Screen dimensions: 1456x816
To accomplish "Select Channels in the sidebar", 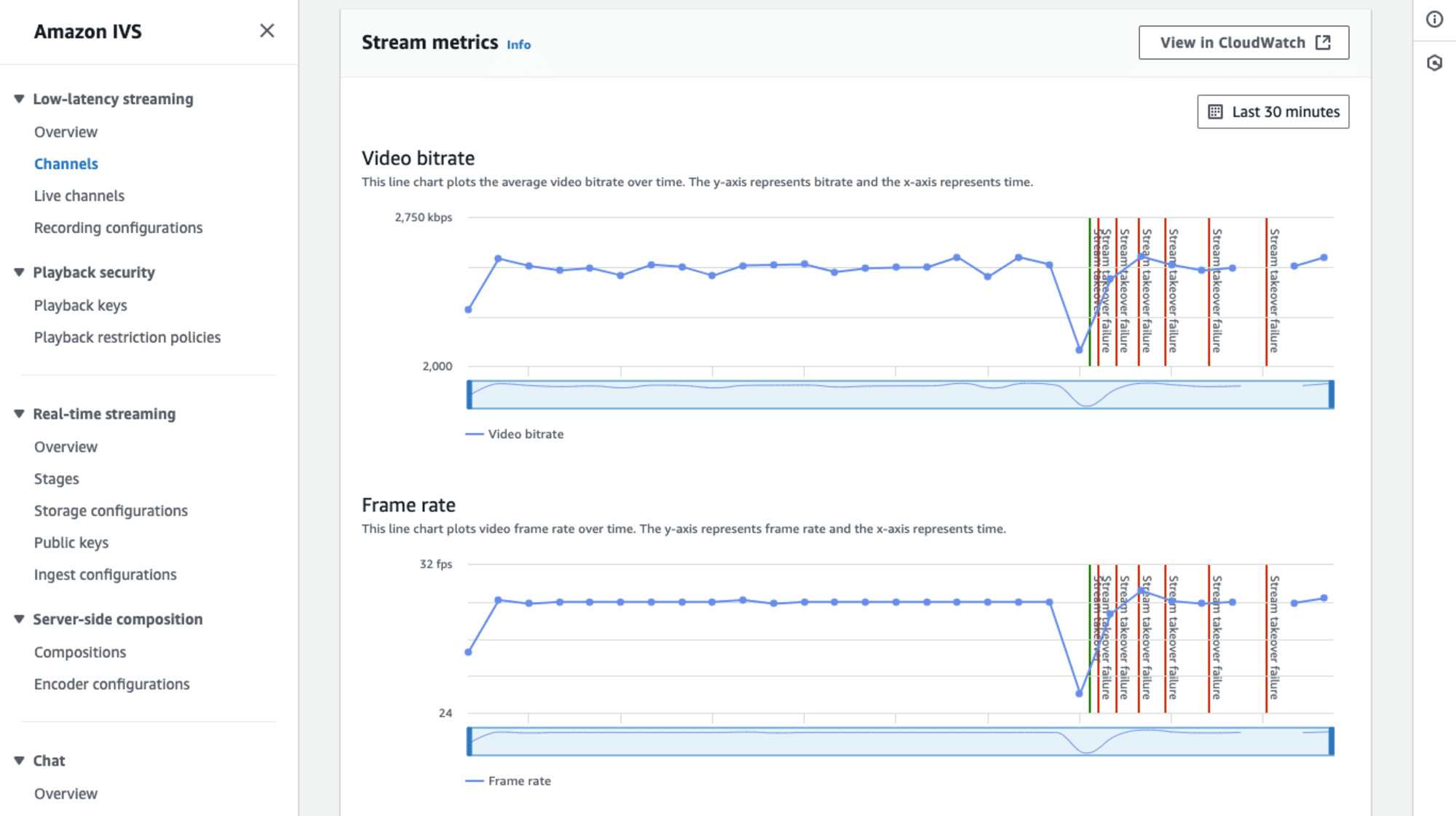I will click(66, 164).
